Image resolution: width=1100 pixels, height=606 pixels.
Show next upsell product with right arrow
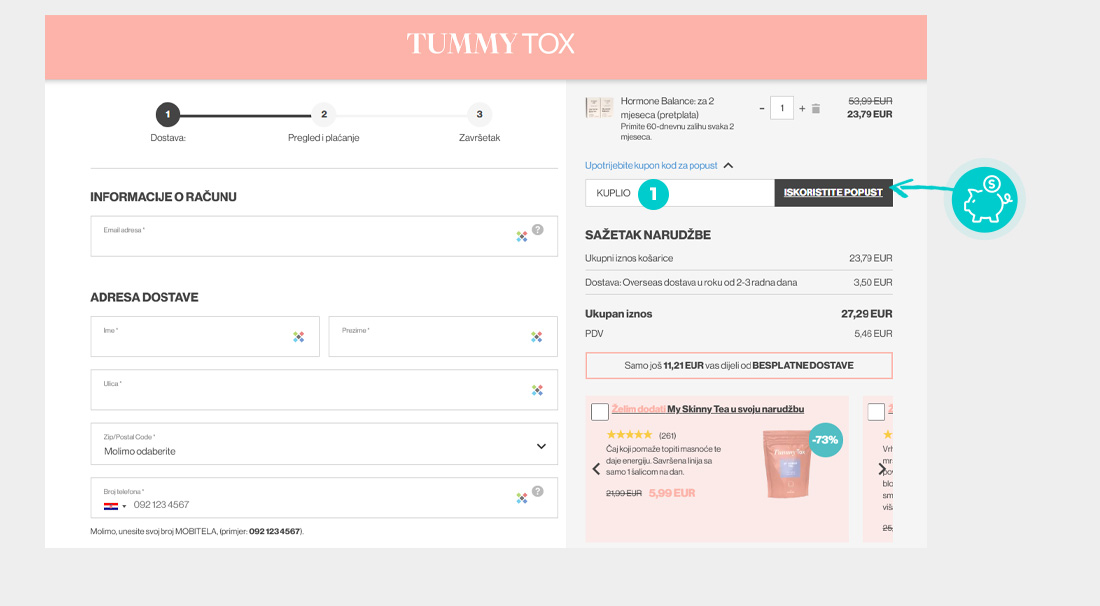point(882,469)
